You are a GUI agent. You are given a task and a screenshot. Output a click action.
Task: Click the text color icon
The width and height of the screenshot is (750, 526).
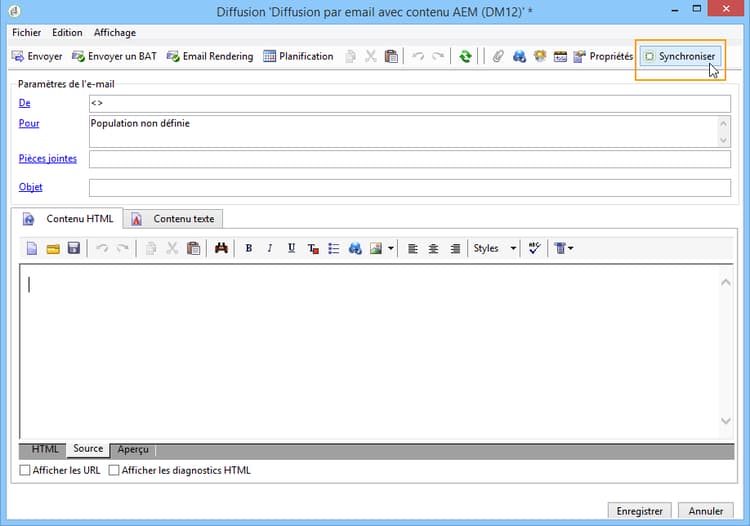click(x=313, y=248)
